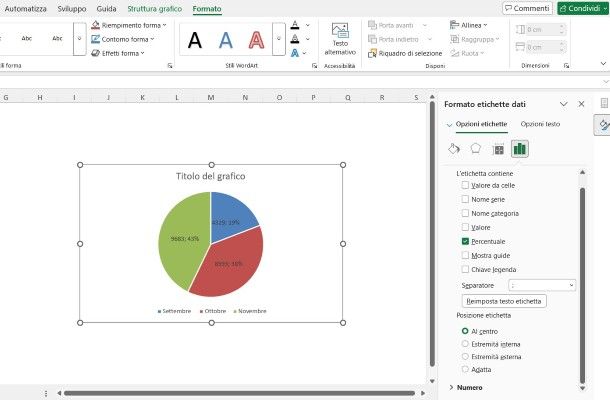
Task: Uncheck the Percentuale checkbox
Action: [465, 241]
